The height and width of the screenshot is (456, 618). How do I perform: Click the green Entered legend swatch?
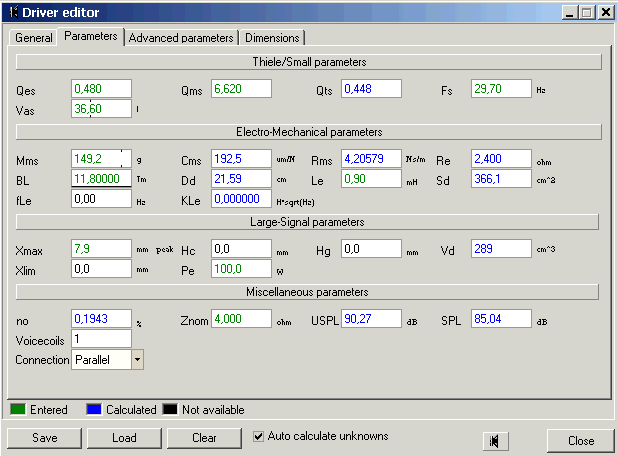[18, 409]
